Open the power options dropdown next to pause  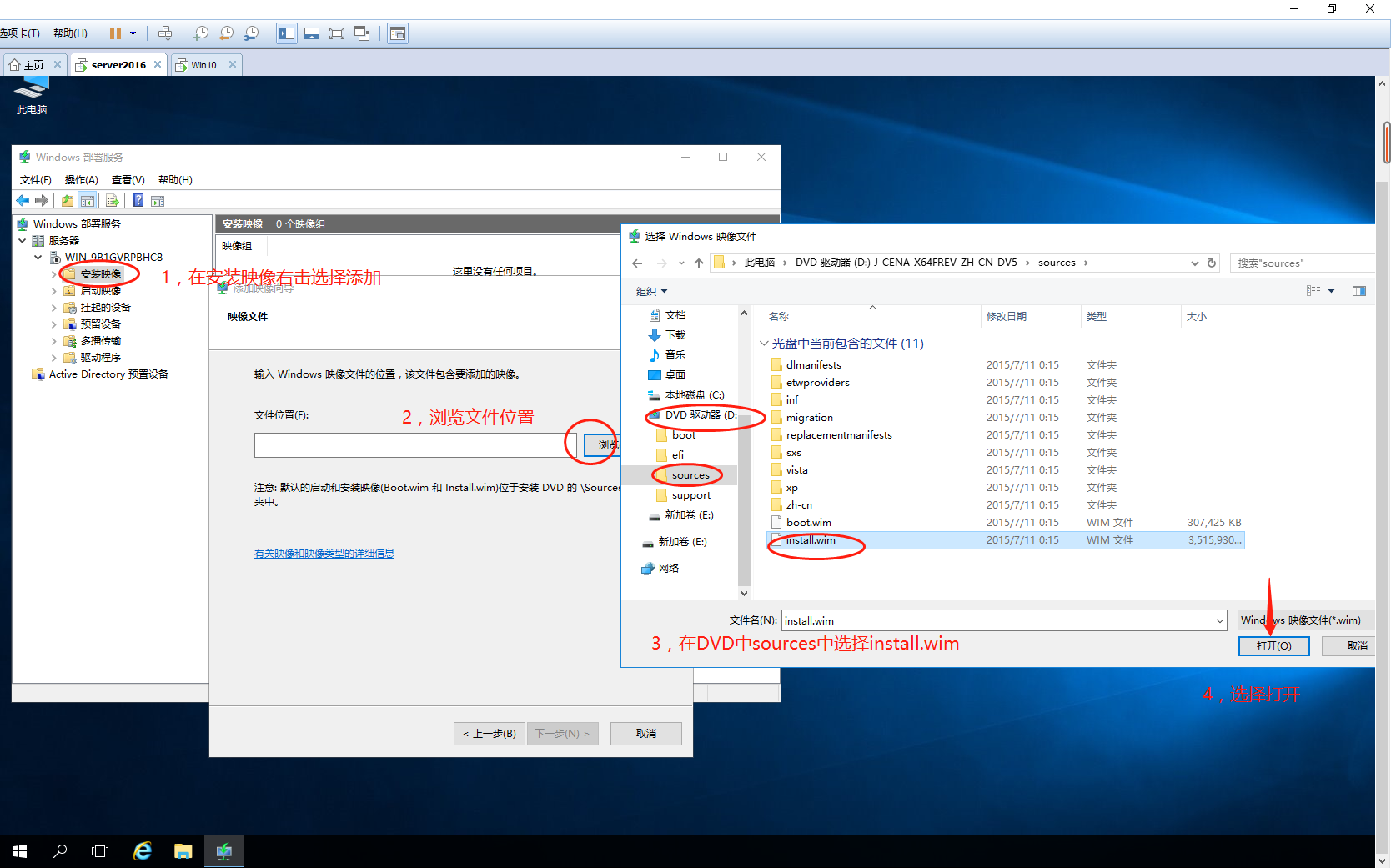coord(133,33)
